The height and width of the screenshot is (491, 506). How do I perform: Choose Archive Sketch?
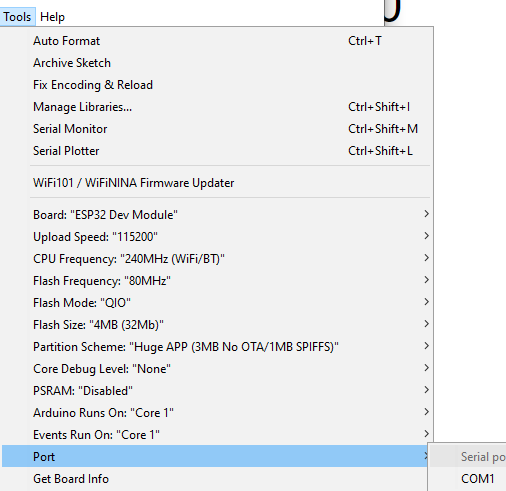click(216, 63)
